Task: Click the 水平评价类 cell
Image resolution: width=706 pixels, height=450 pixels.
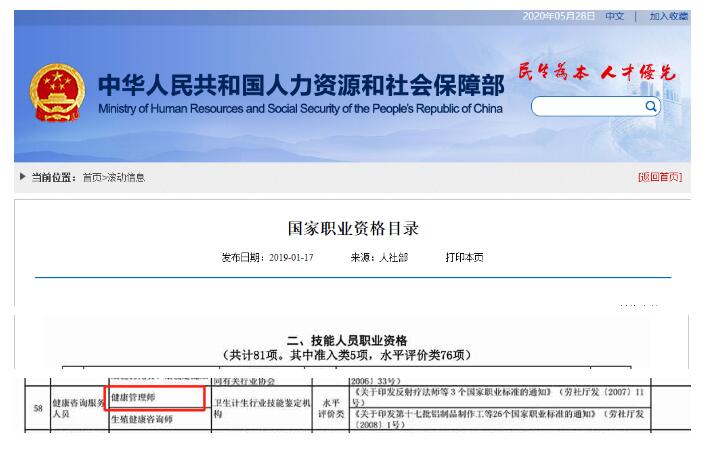Action: pyautogui.click(x=330, y=408)
